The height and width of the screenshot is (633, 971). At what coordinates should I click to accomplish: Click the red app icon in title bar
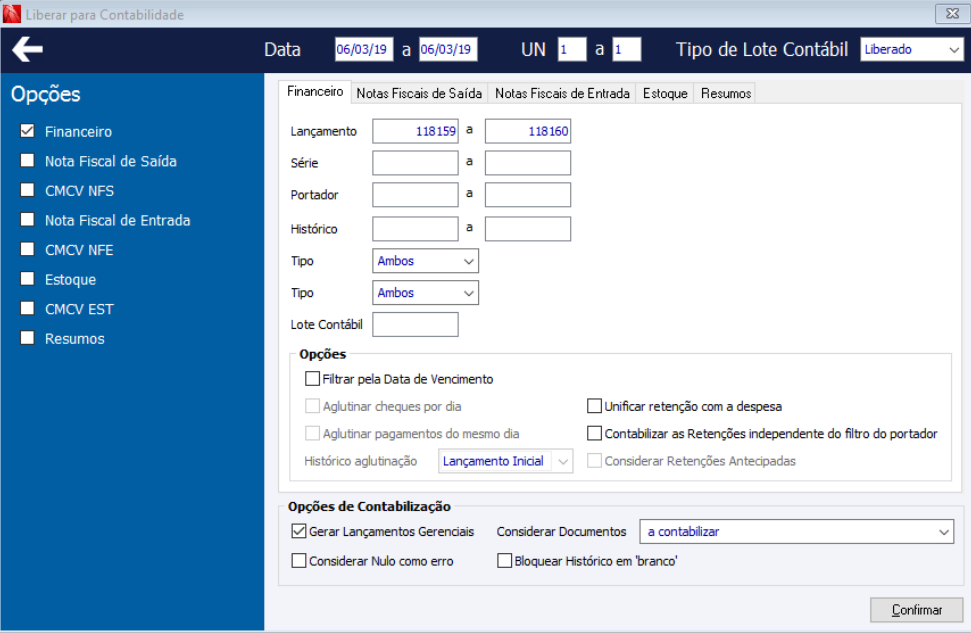click(x=11, y=14)
